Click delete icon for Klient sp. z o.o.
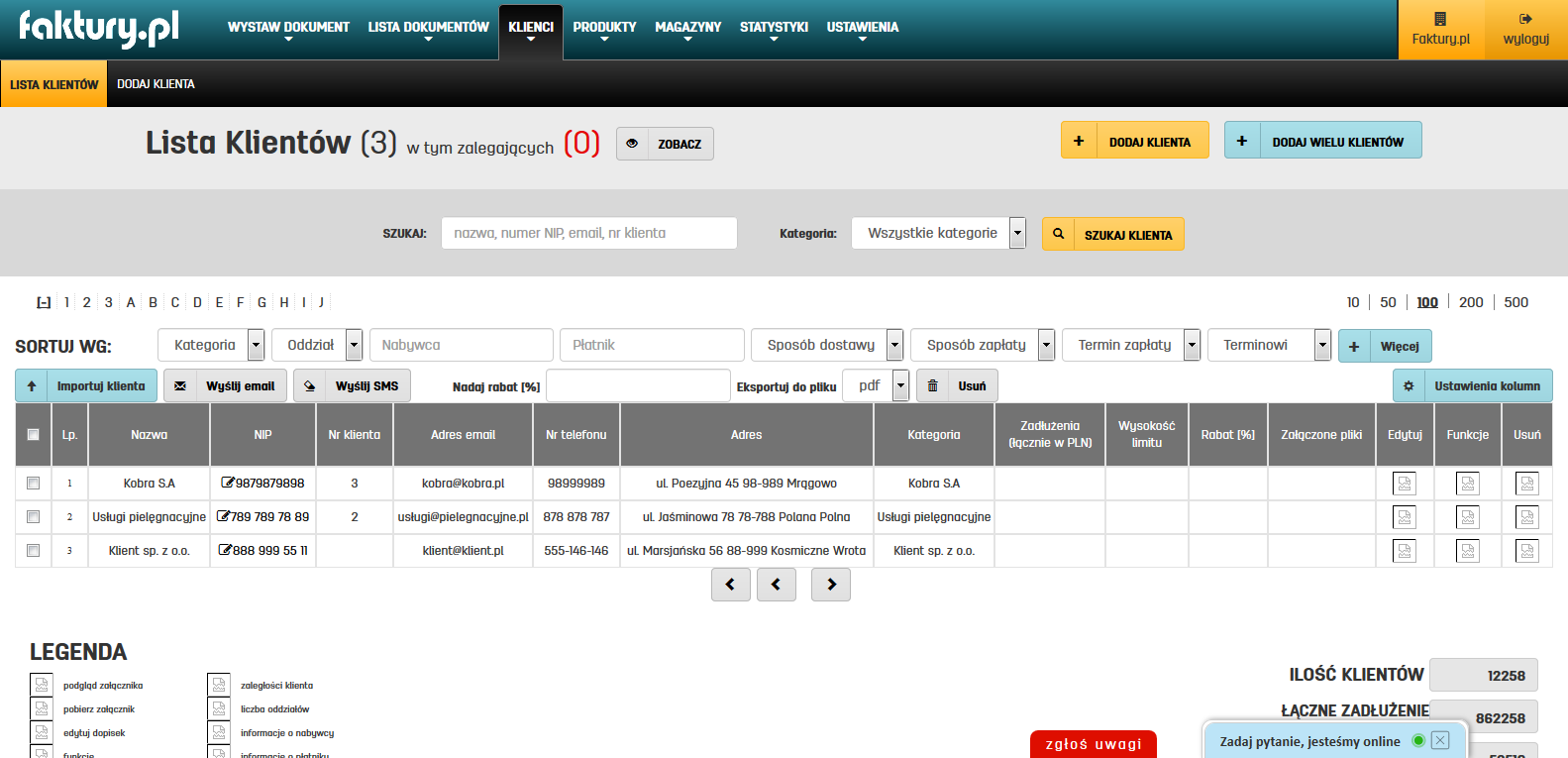This screenshot has width=1568, height=758. (1526, 551)
